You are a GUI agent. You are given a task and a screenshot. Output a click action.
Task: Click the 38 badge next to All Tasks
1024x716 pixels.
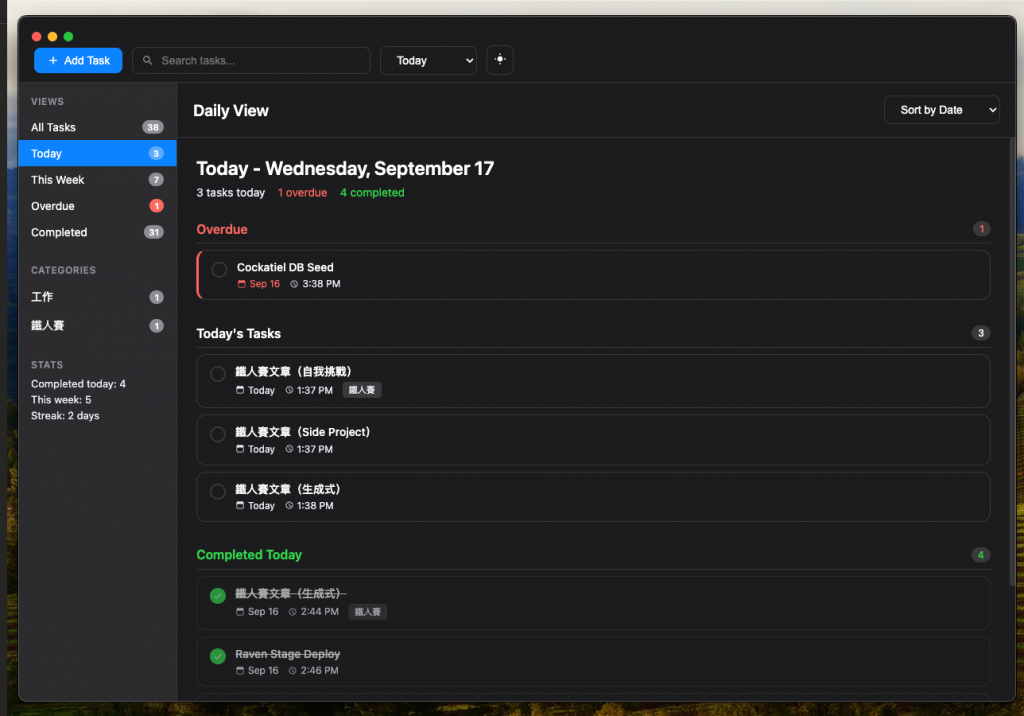(153, 127)
